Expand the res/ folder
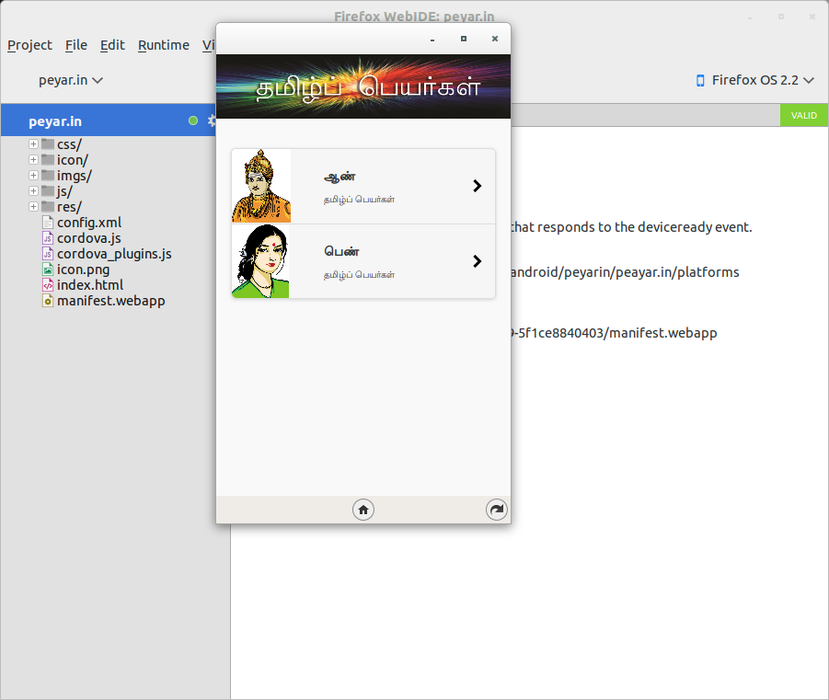829x700 pixels. pyautogui.click(x=33, y=207)
